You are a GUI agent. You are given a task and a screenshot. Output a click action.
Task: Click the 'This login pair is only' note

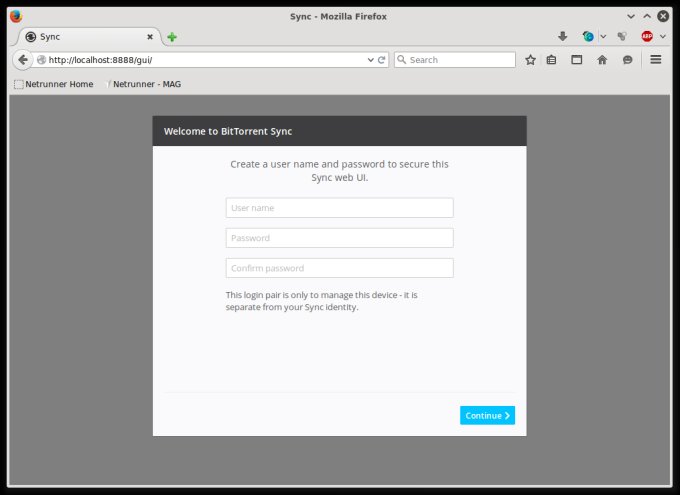[321, 301]
